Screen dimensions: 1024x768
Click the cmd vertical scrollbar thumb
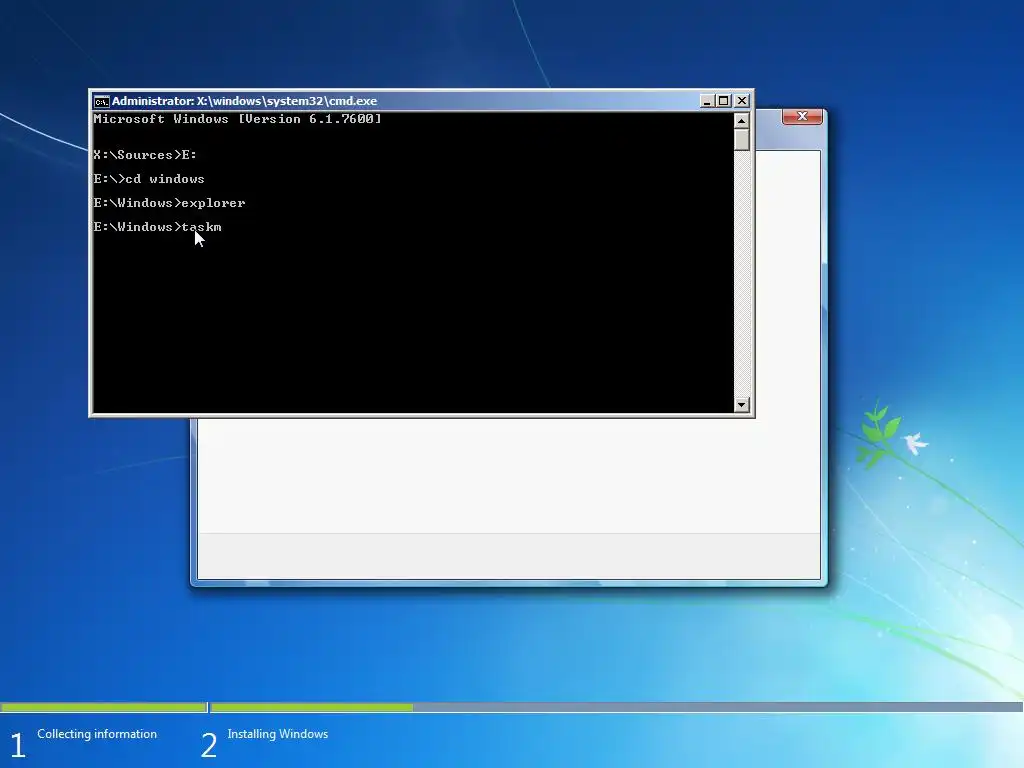[x=741, y=140]
